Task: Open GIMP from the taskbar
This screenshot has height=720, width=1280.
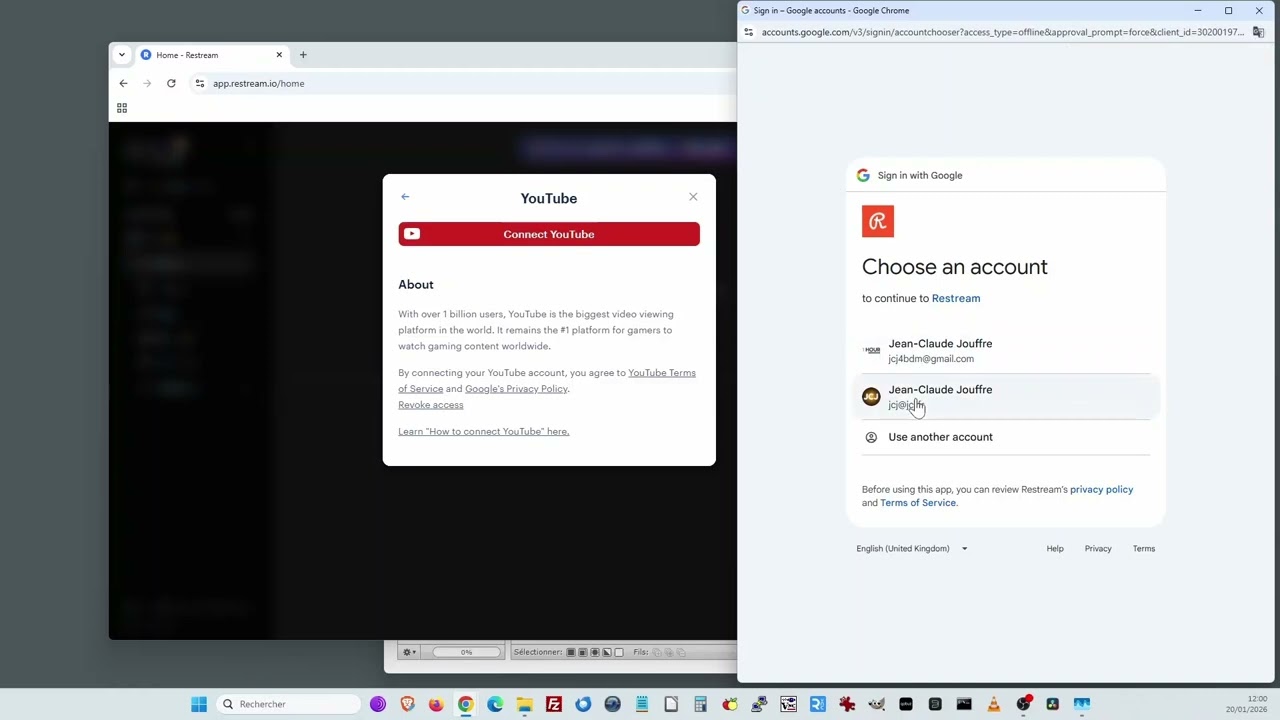Action: tap(876, 704)
